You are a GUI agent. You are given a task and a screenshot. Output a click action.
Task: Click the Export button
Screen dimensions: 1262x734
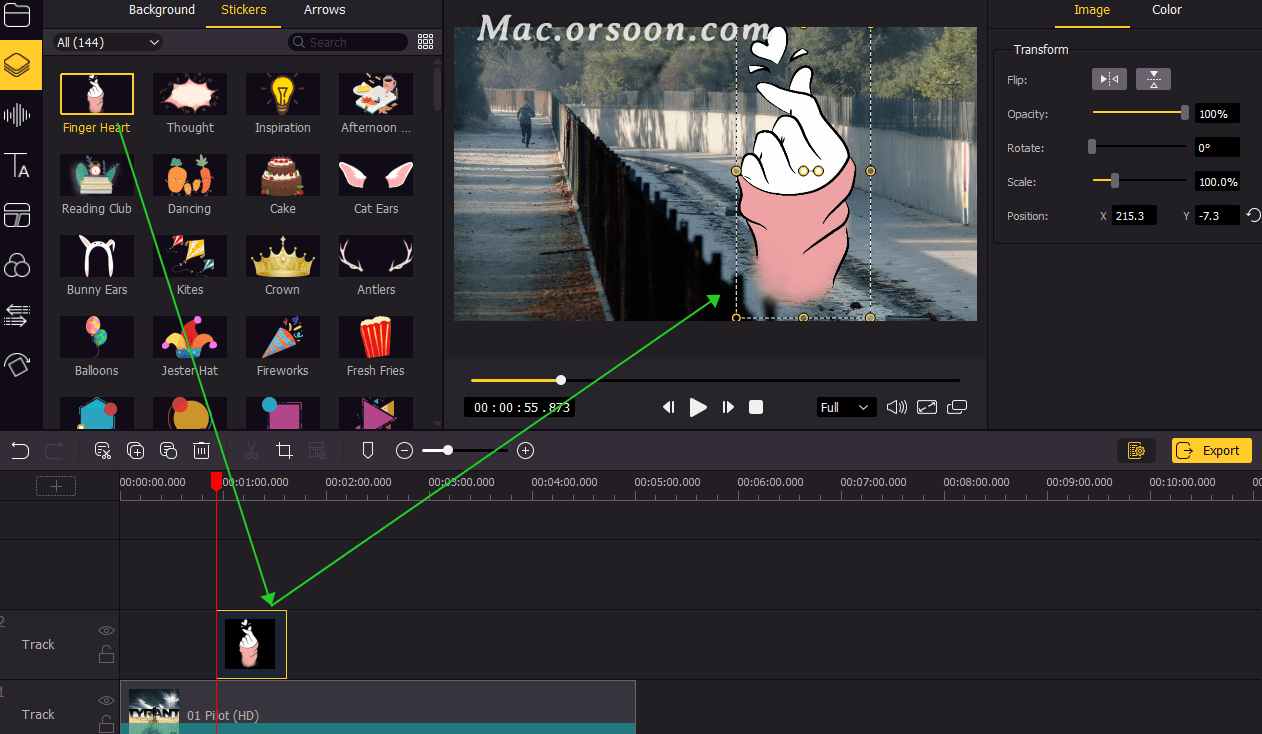point(1211,451)
